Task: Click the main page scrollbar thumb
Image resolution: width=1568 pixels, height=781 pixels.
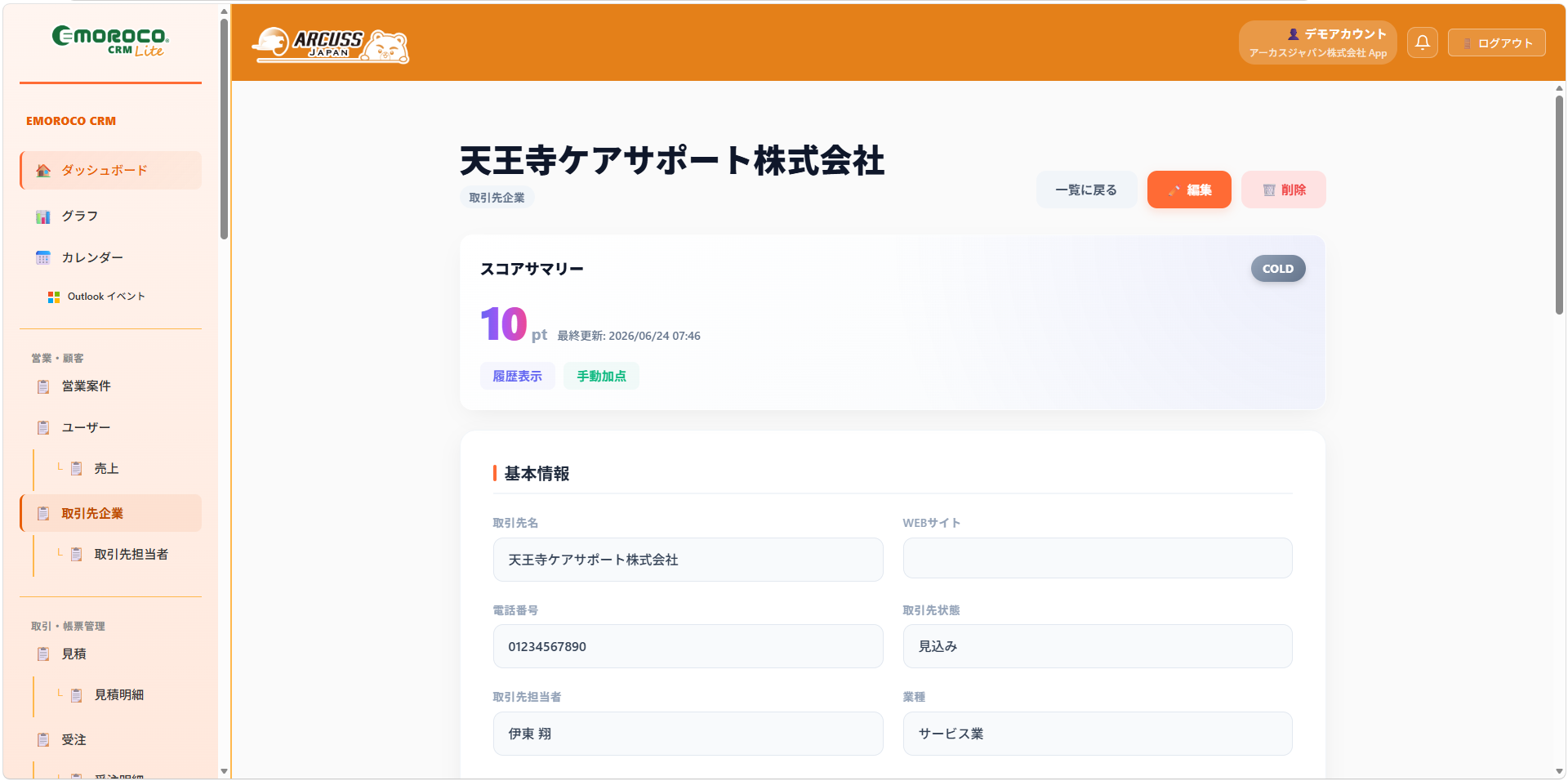Action: pos(1559,204)
